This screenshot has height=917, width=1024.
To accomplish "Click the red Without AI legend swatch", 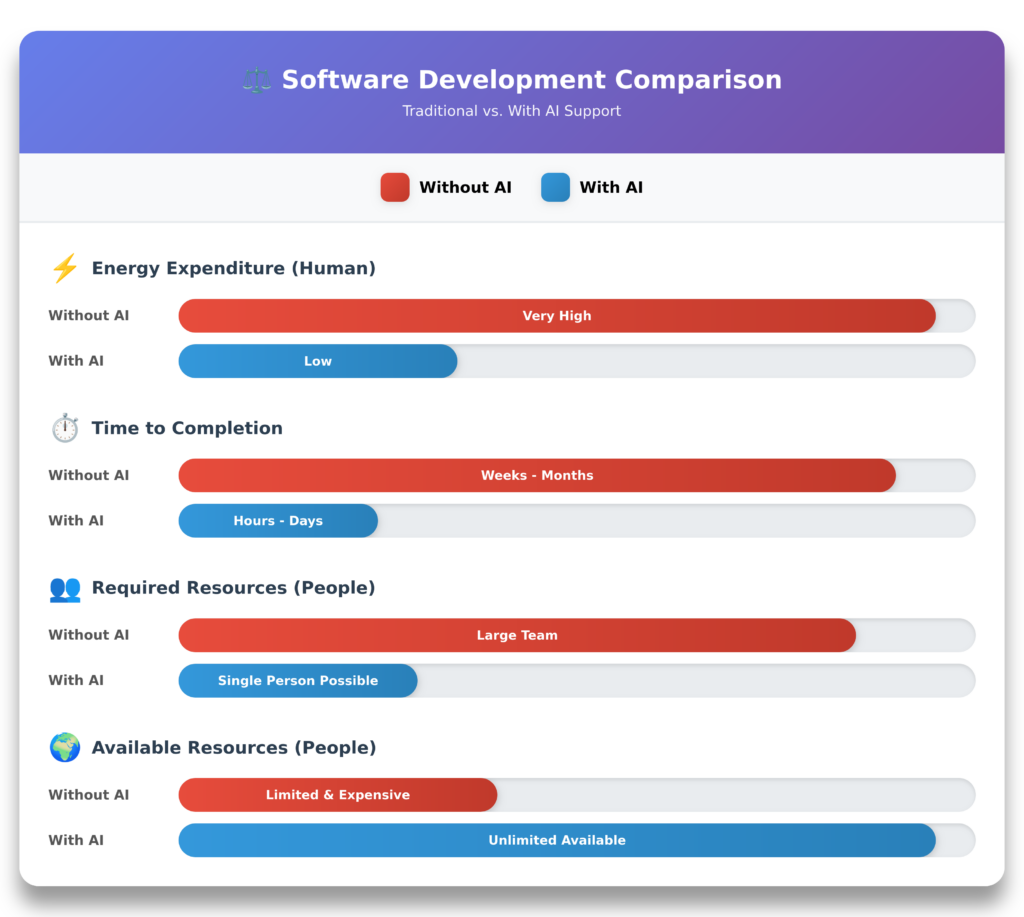I will tap(395, 187).
